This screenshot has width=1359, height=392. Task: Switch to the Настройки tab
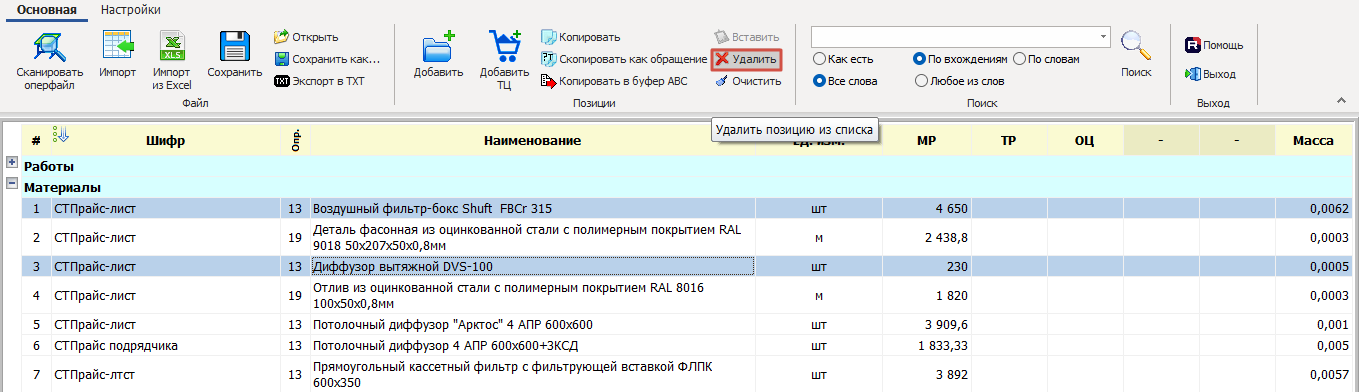131,9
